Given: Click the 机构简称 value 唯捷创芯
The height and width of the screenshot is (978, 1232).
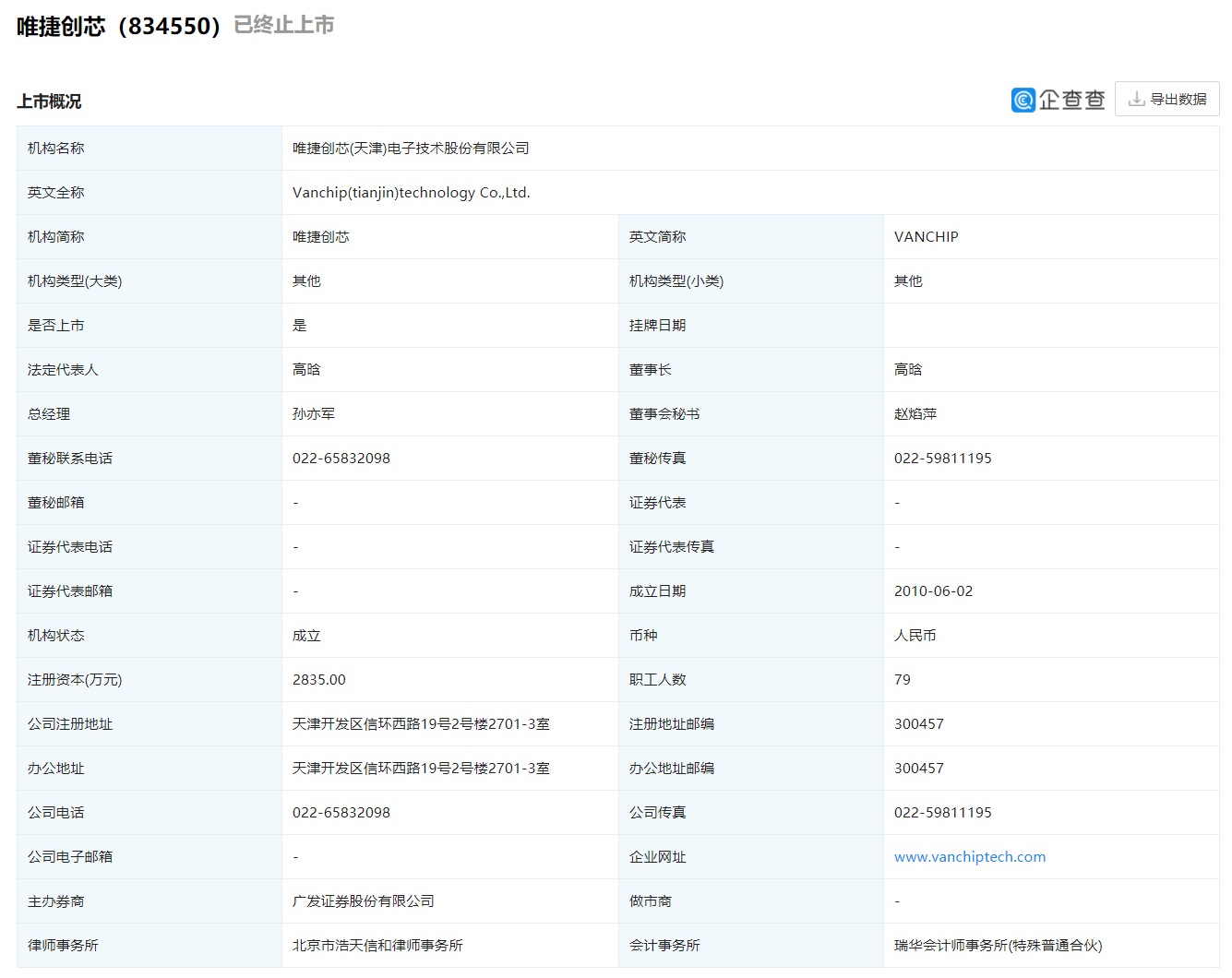Looking at the screenshot, I should 321,237.
